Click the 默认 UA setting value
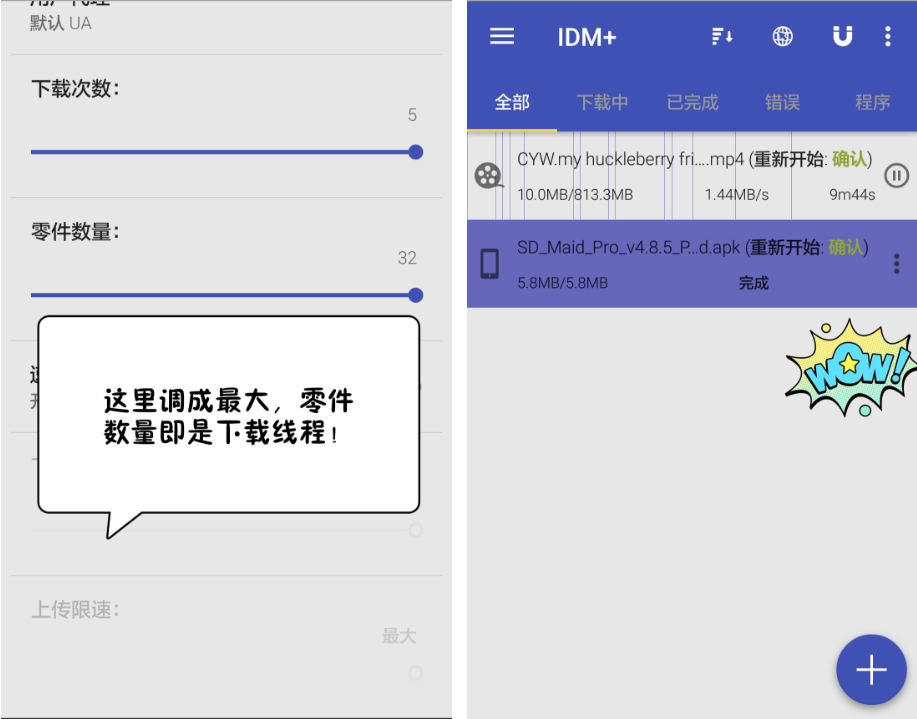This screenshot has height=719, width=917. (x=61, y=23)
